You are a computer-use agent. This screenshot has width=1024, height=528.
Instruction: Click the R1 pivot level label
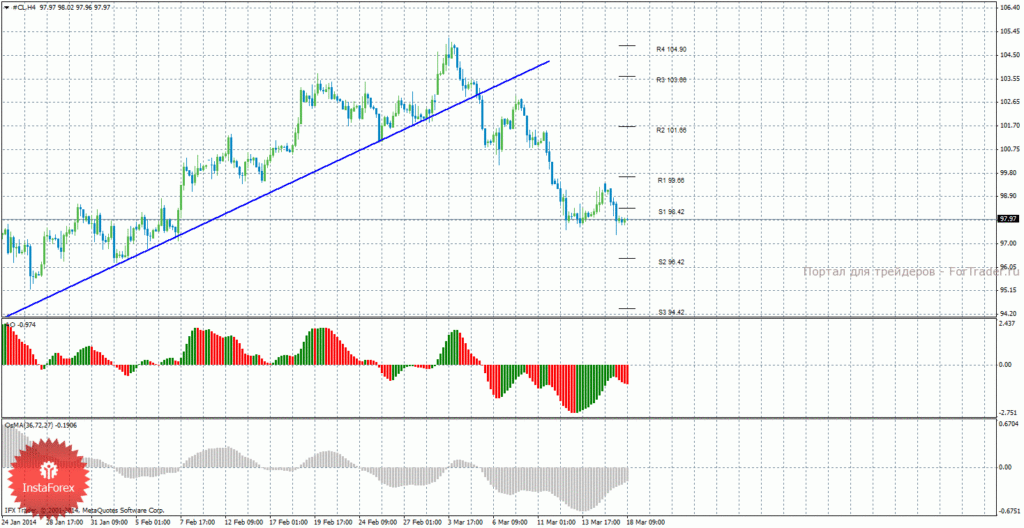(x=671, y=180)
